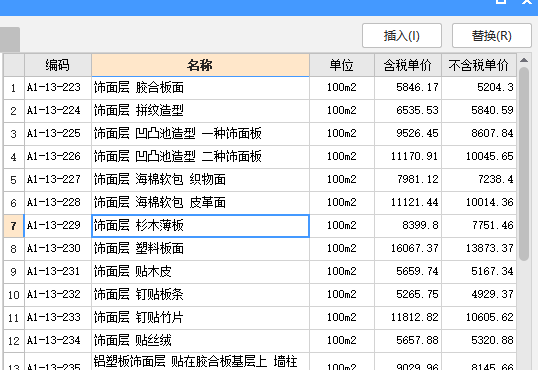The width and height of the screenshot is (538, 370).
Task: Click tax-exclusive price 7751.46
Action: [x=479, y=226]
